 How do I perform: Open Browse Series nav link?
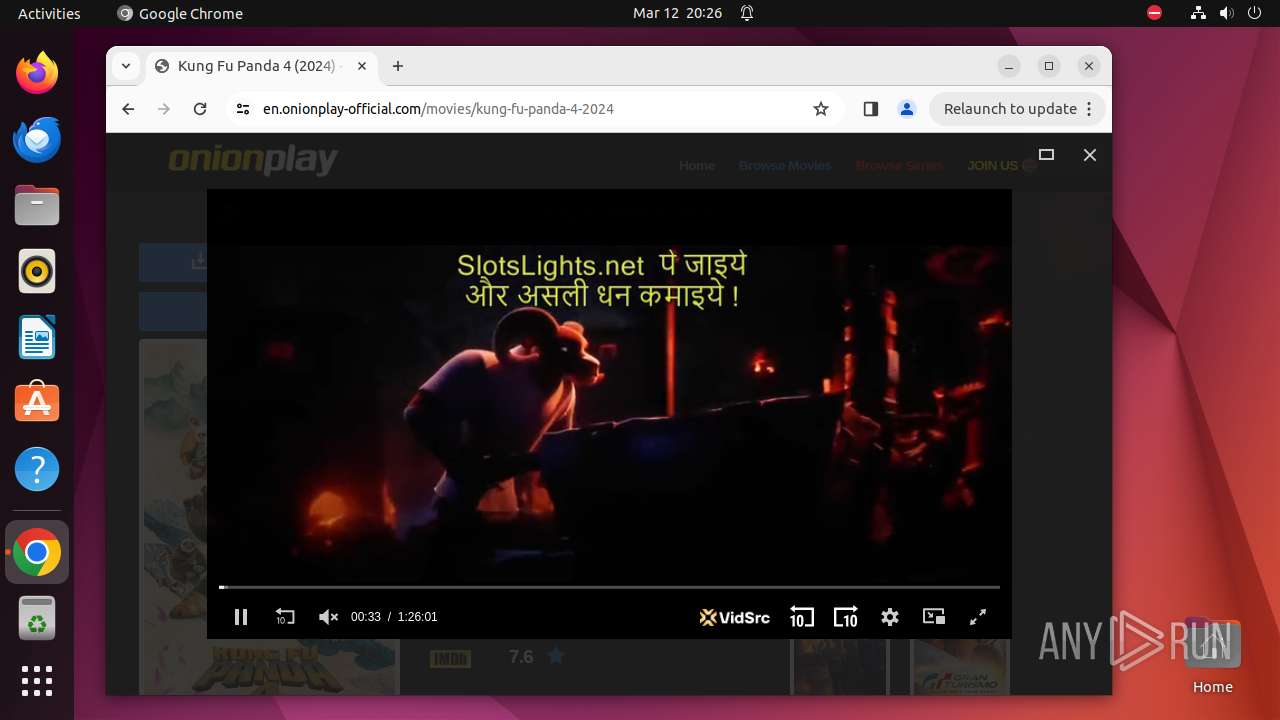click(x=899, y=165)
